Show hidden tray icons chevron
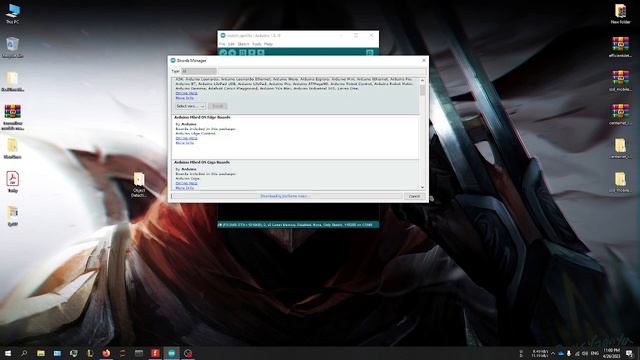The image size is (640, 360). pyautogui.click(x=553, y=353)
